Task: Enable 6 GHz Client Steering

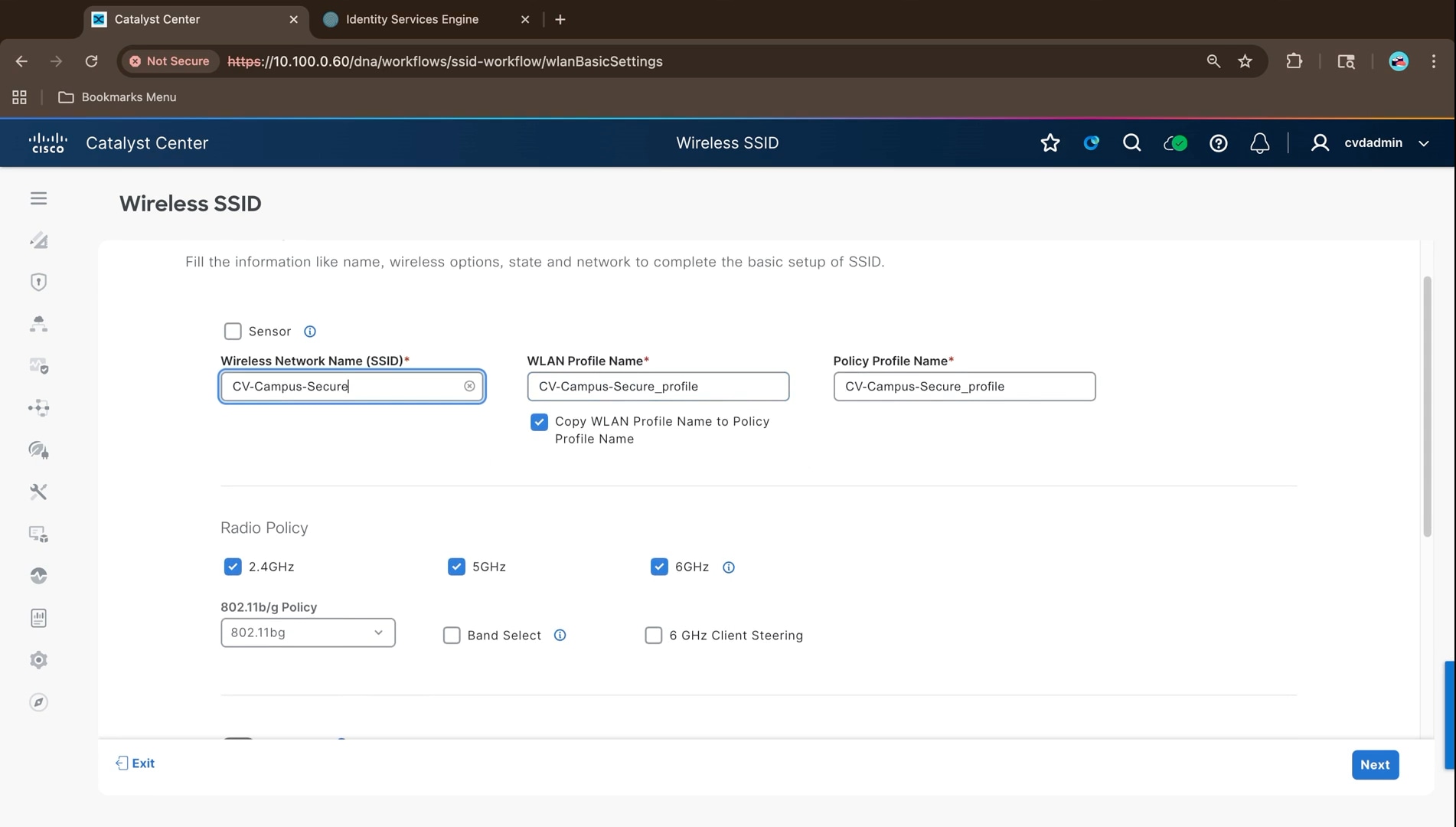Action: (653, 636)
